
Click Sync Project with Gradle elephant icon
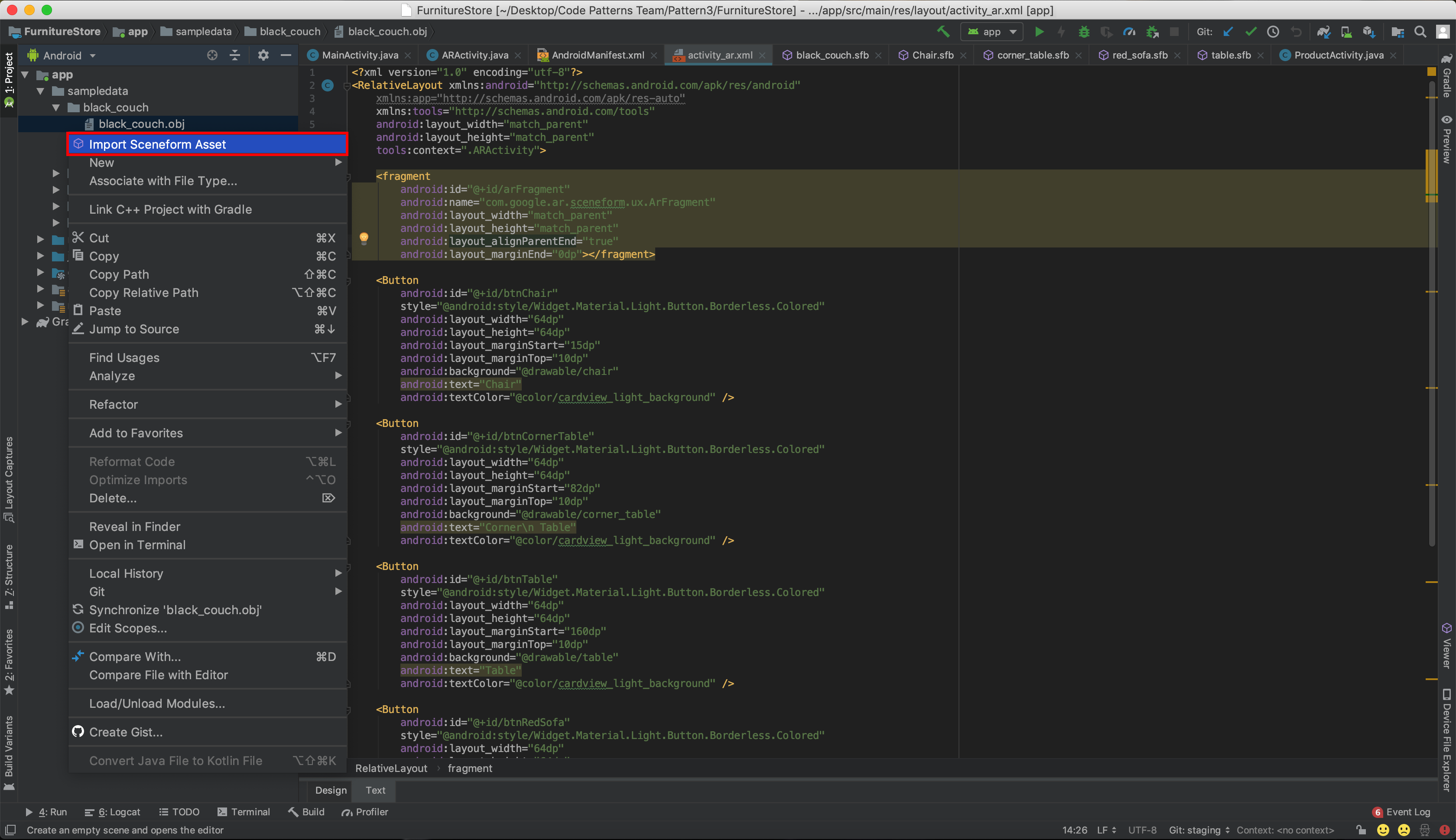click(1323, 32)
